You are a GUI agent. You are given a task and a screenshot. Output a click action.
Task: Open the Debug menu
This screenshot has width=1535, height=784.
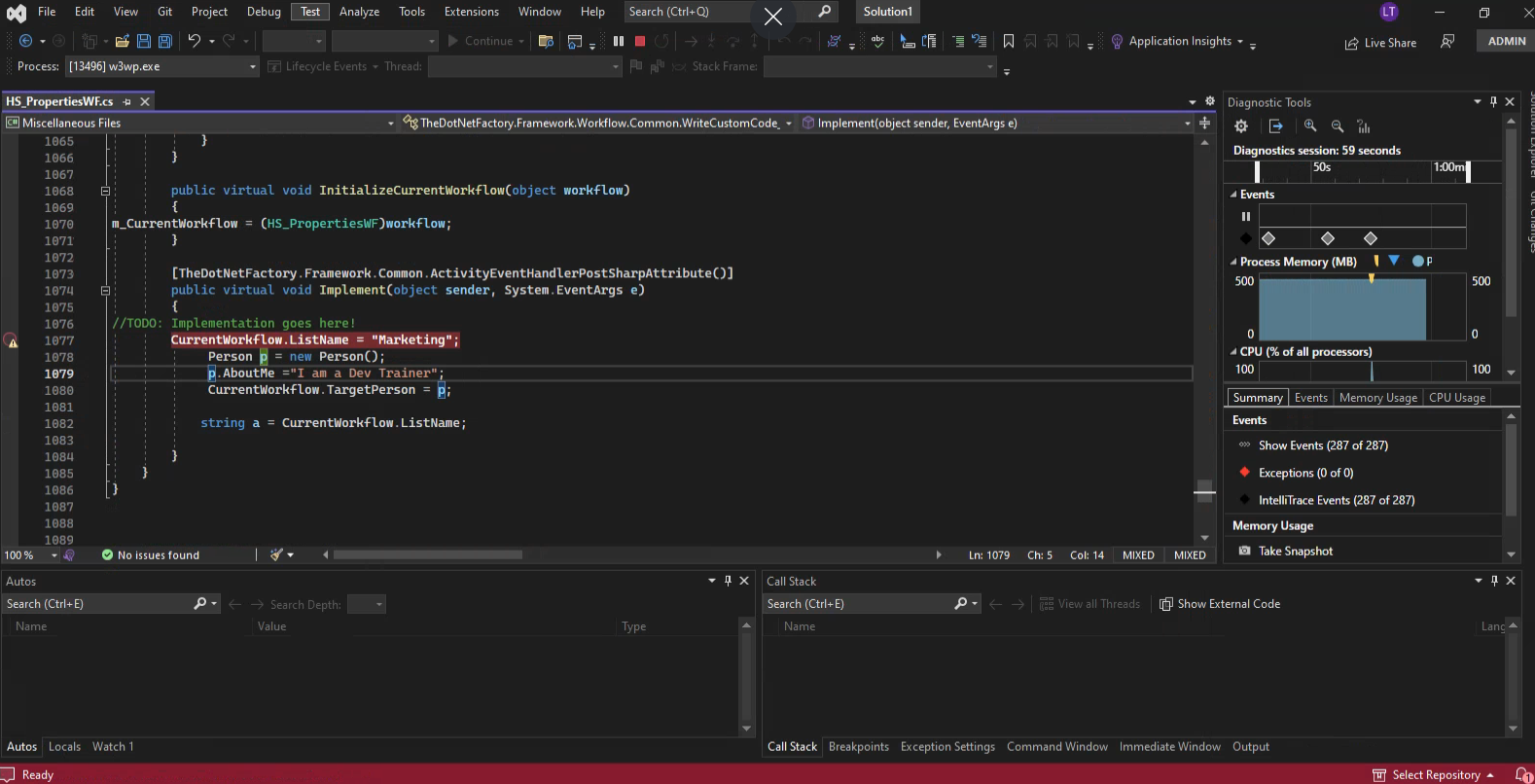[x=264, y=12]
